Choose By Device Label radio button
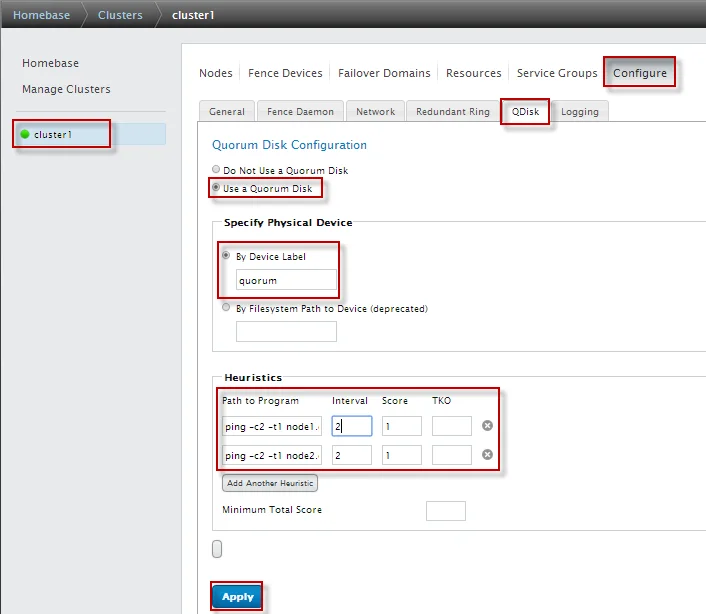Screen dimensions: 706x614 [226, 256]
